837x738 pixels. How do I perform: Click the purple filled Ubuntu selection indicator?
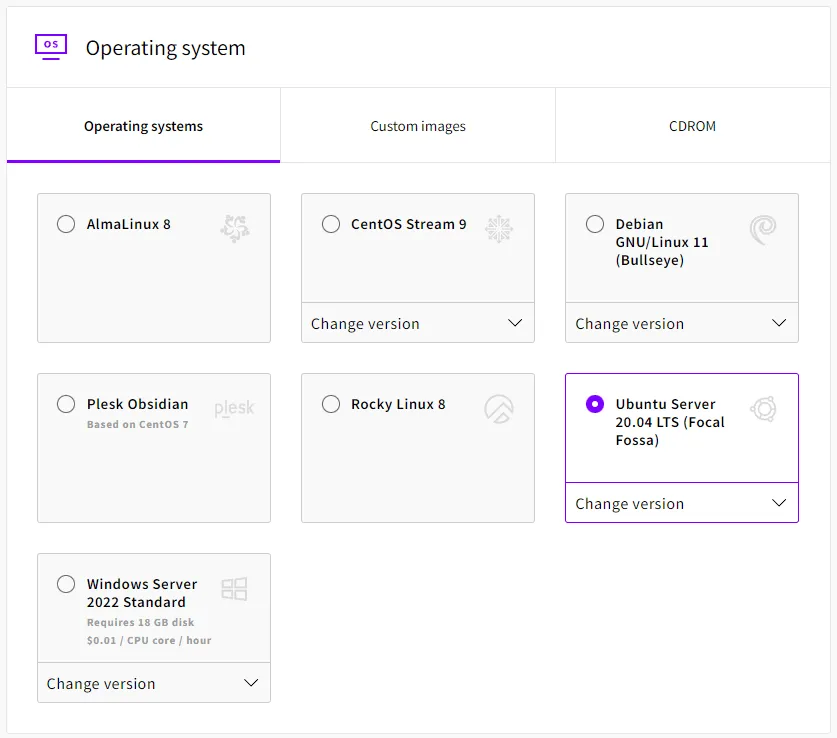click(595, 404)
